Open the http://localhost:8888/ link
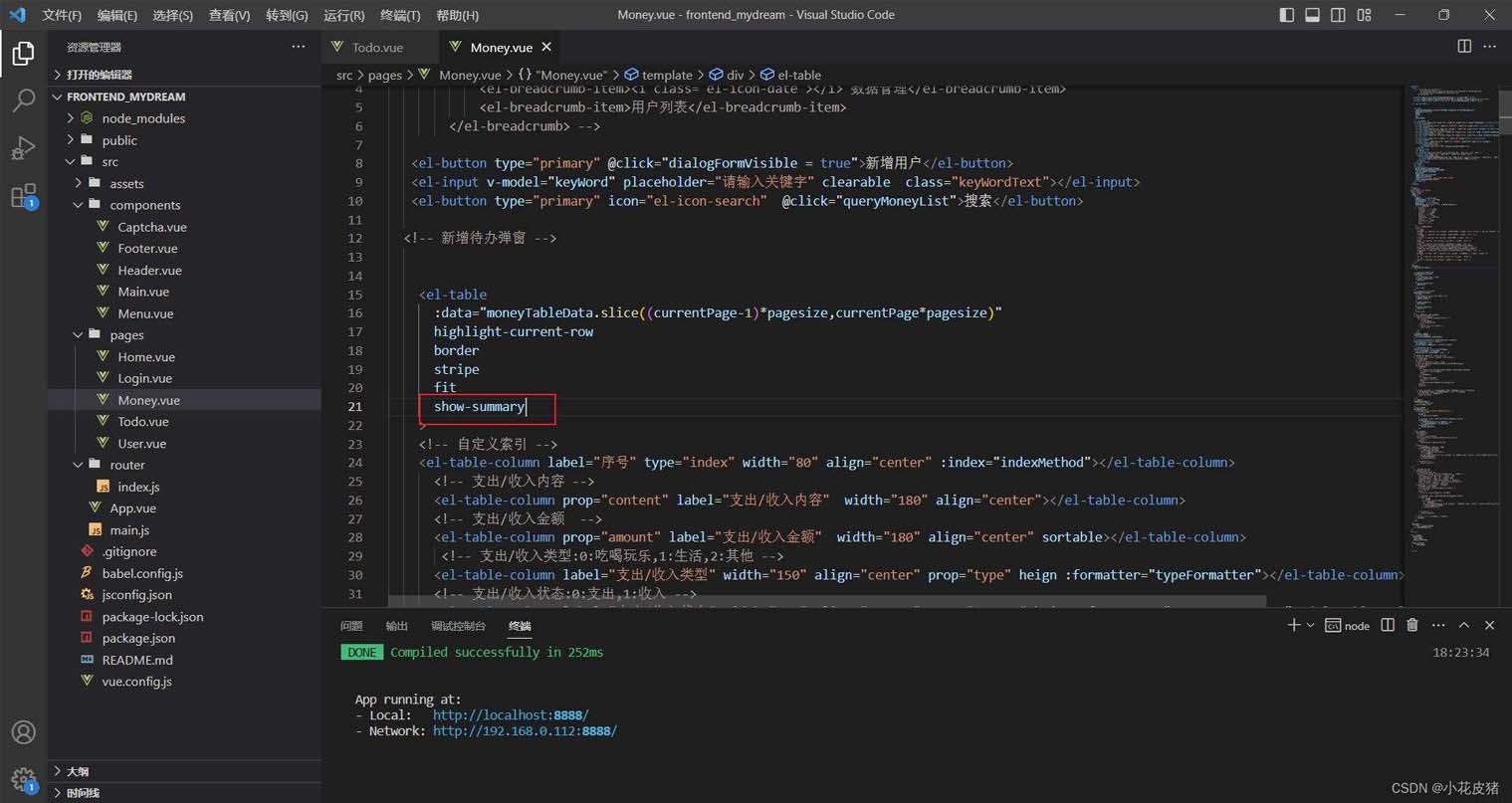This screenshot has width=1512, height=803. click(x=511, y=715)
